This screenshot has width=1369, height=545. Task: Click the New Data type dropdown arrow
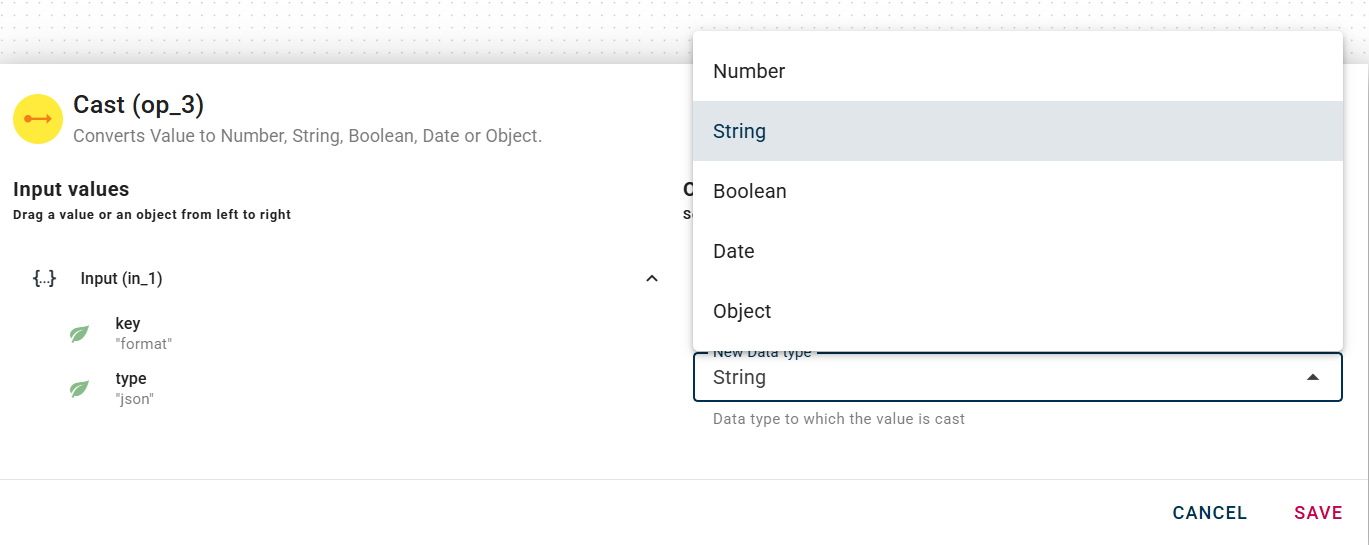tap(1313, 377)
